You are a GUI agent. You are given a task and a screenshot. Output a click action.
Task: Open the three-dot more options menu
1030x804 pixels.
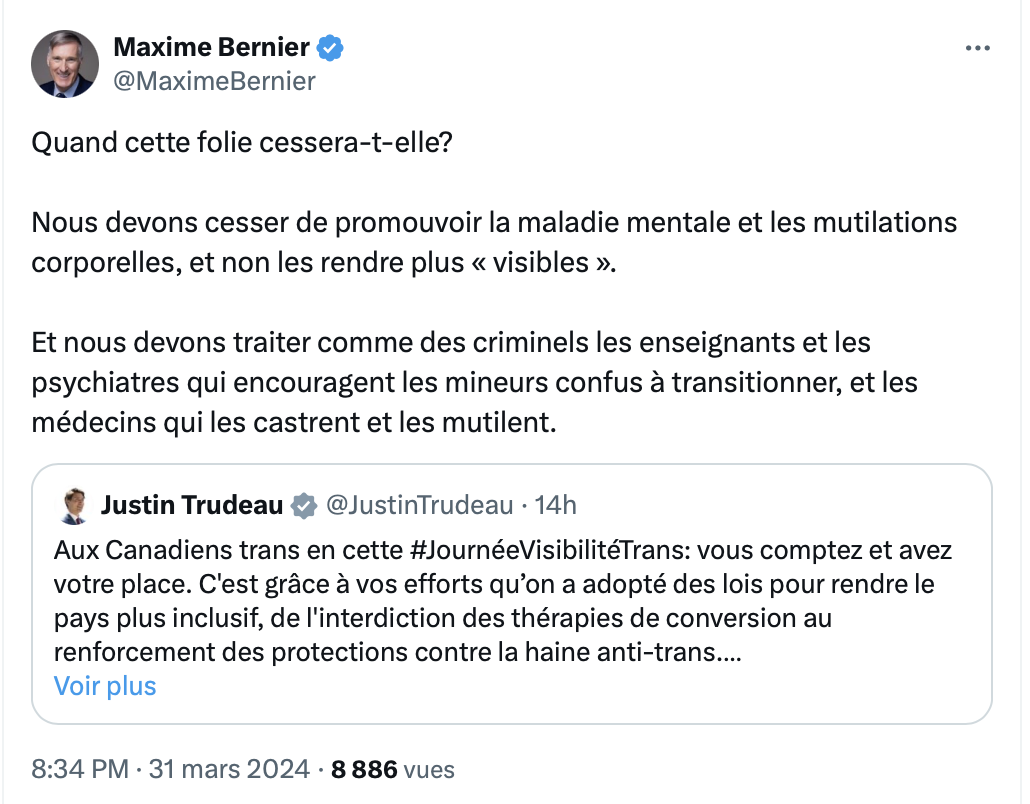click(x=977, y=48)
